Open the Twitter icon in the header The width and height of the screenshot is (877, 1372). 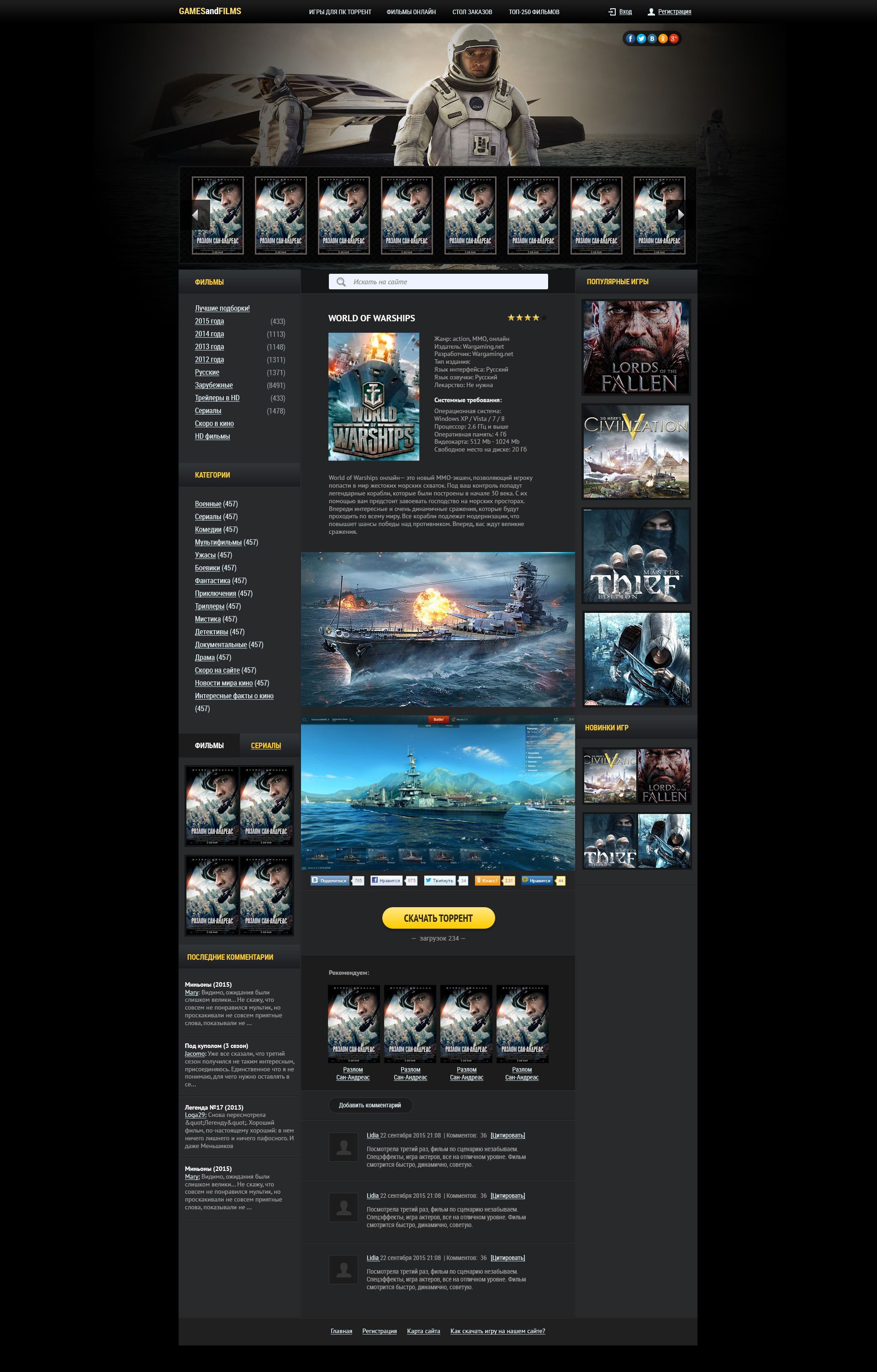(641, 39)
